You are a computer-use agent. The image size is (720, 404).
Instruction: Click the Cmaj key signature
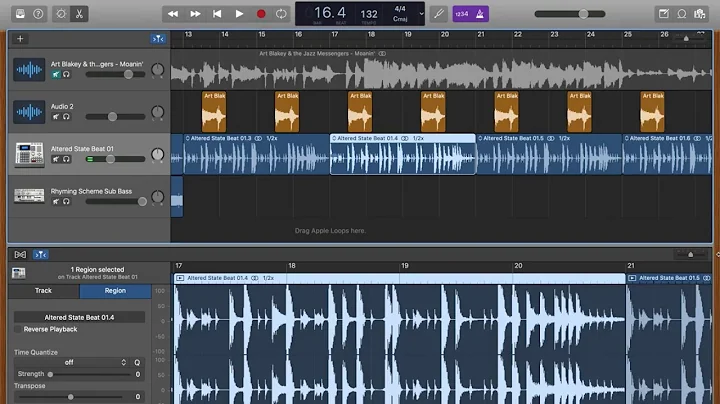pos(400,19)
